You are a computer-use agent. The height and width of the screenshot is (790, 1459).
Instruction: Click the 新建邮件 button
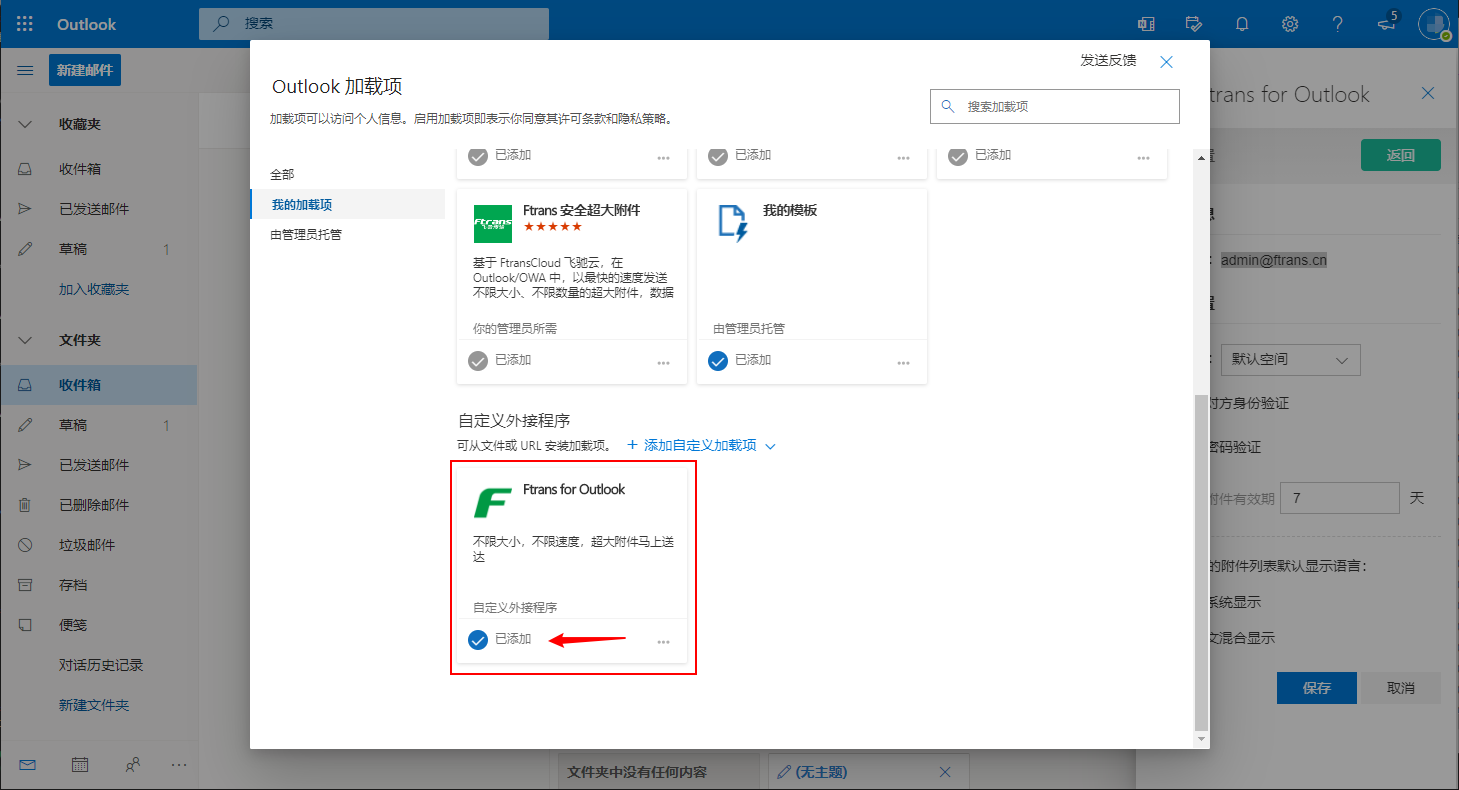click(85, 70)
